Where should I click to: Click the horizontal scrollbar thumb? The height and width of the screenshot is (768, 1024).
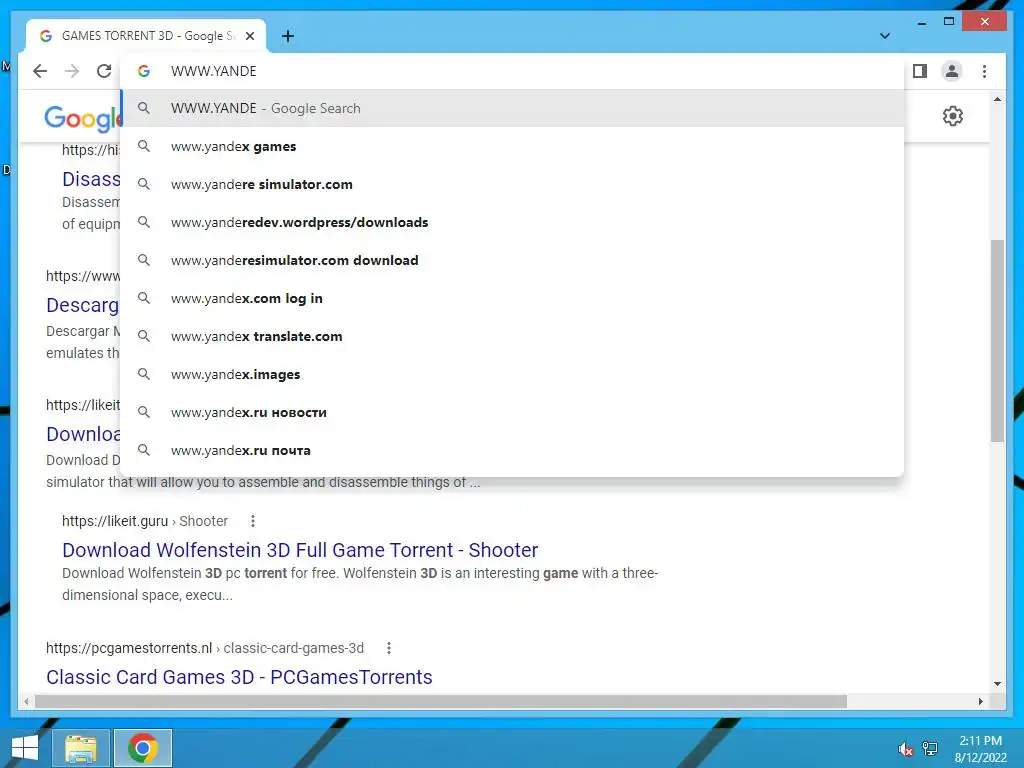[x=441, y=701]
